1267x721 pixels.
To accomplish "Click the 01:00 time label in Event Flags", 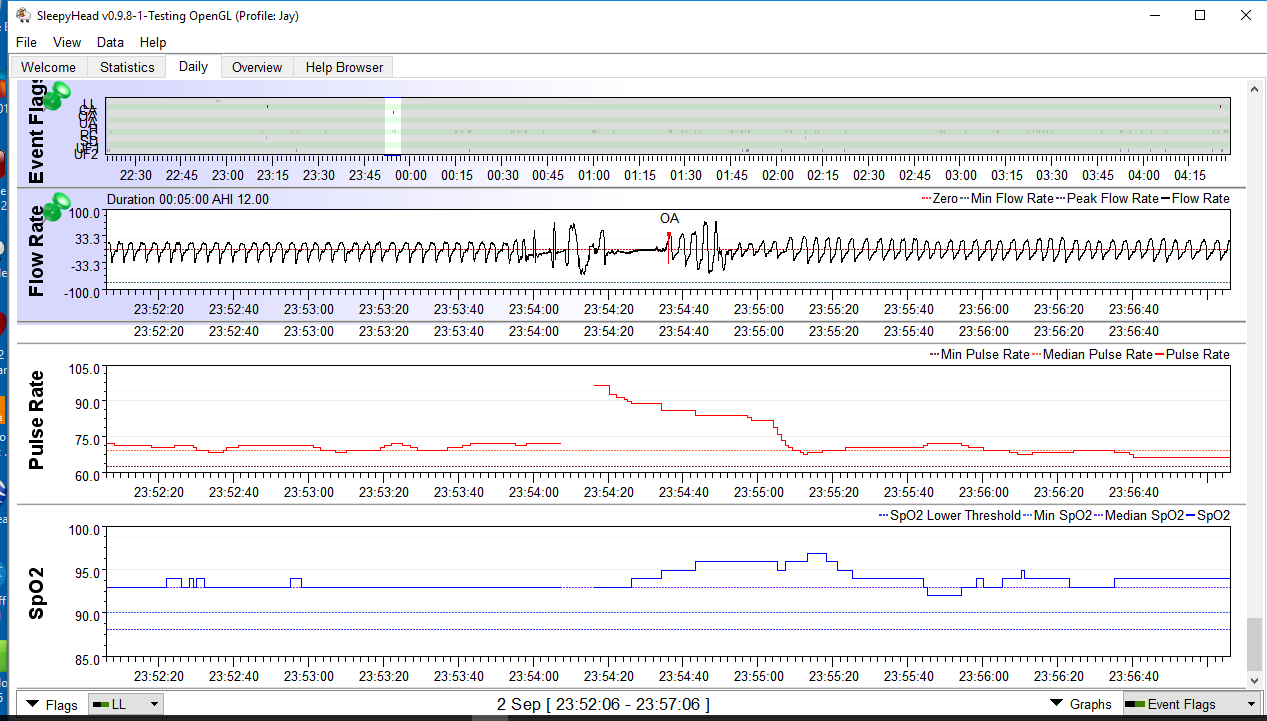I will pos(594,176).
